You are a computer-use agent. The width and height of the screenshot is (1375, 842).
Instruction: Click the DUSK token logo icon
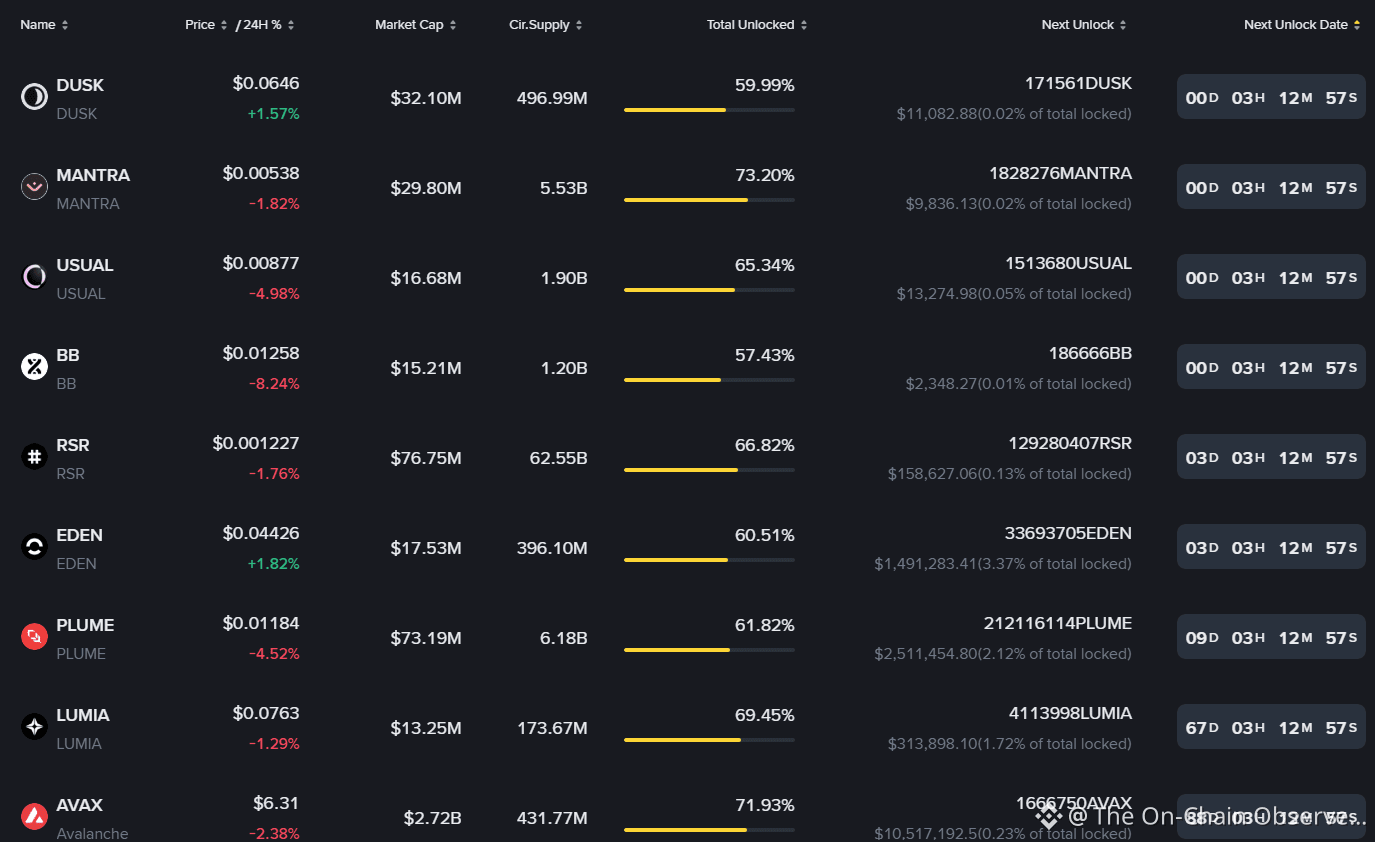click(34, 97)
